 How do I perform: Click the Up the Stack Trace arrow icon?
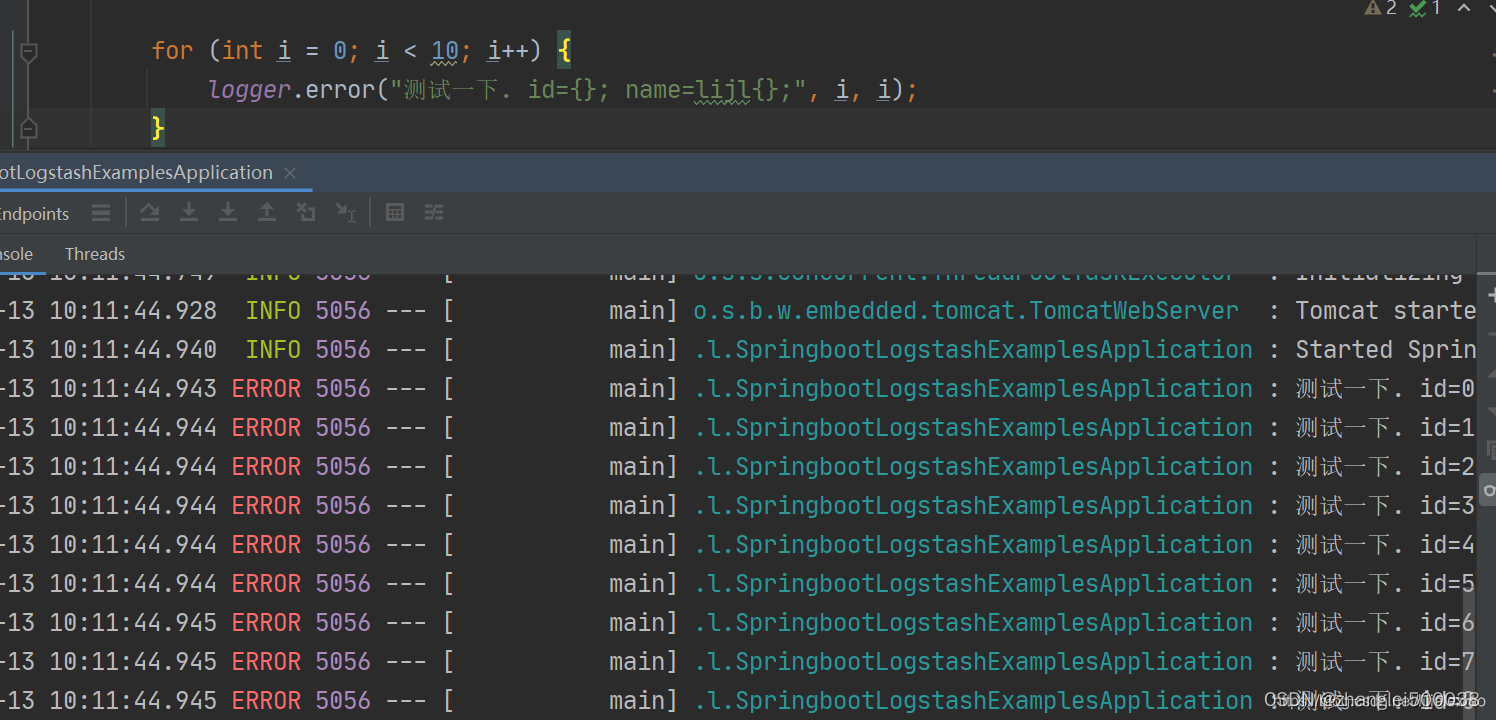pos(265,212)
